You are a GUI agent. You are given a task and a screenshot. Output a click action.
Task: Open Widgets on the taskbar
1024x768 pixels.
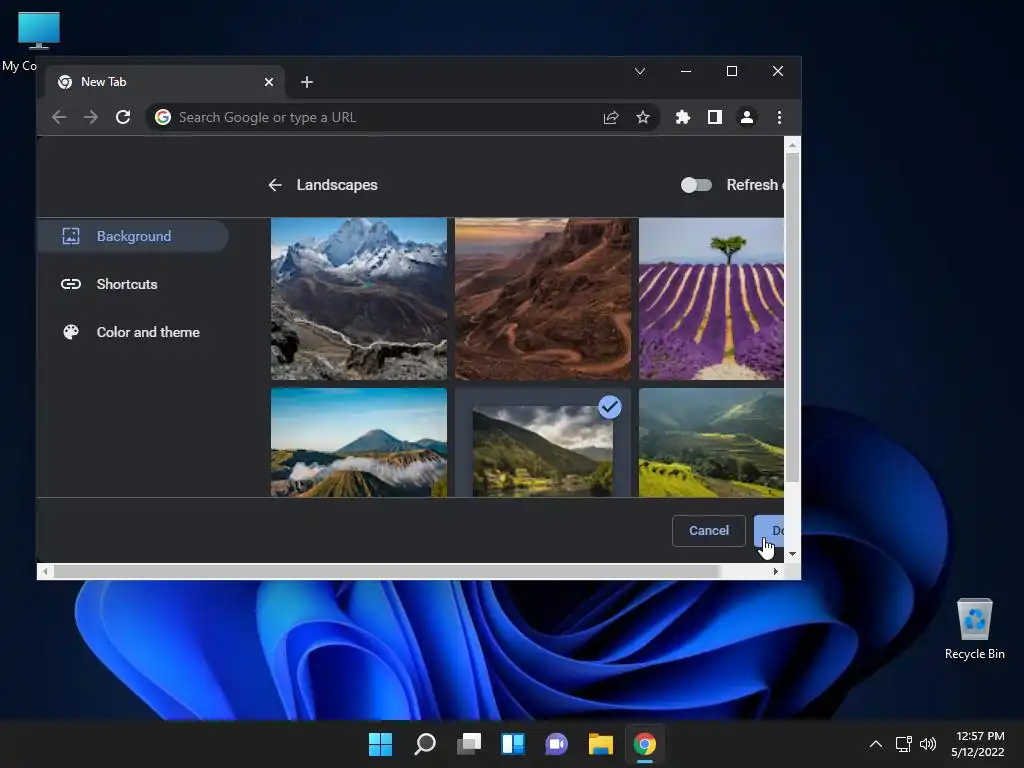(x=513, y=744)
